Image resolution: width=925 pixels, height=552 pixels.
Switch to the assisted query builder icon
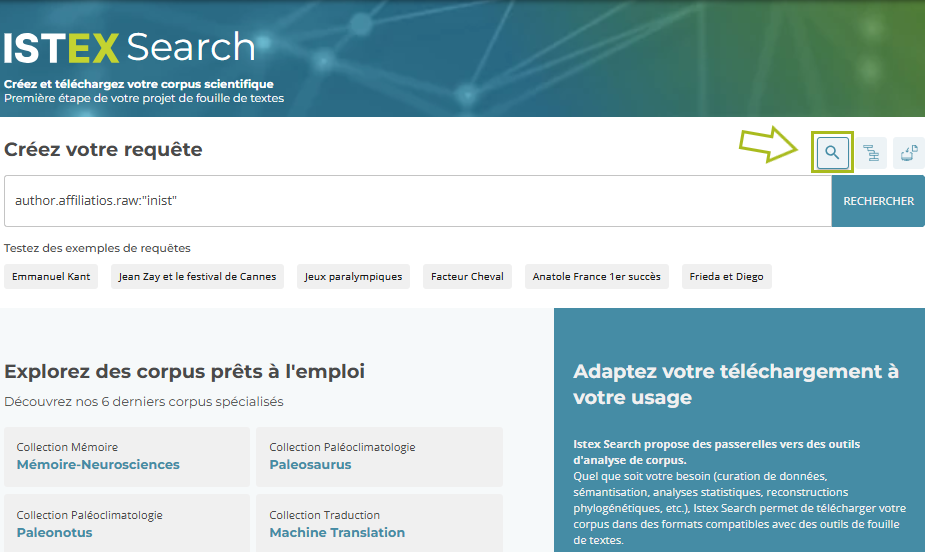(871, 153)
